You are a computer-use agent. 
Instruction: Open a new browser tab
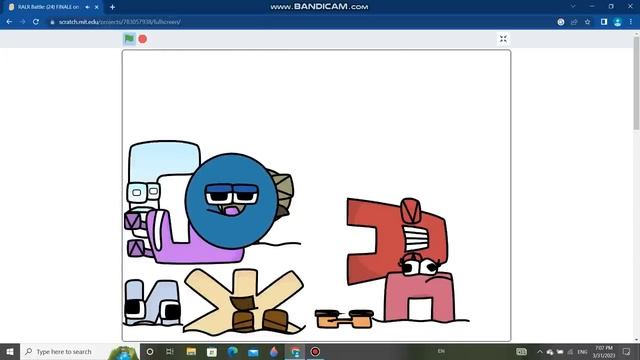point(112,7)
